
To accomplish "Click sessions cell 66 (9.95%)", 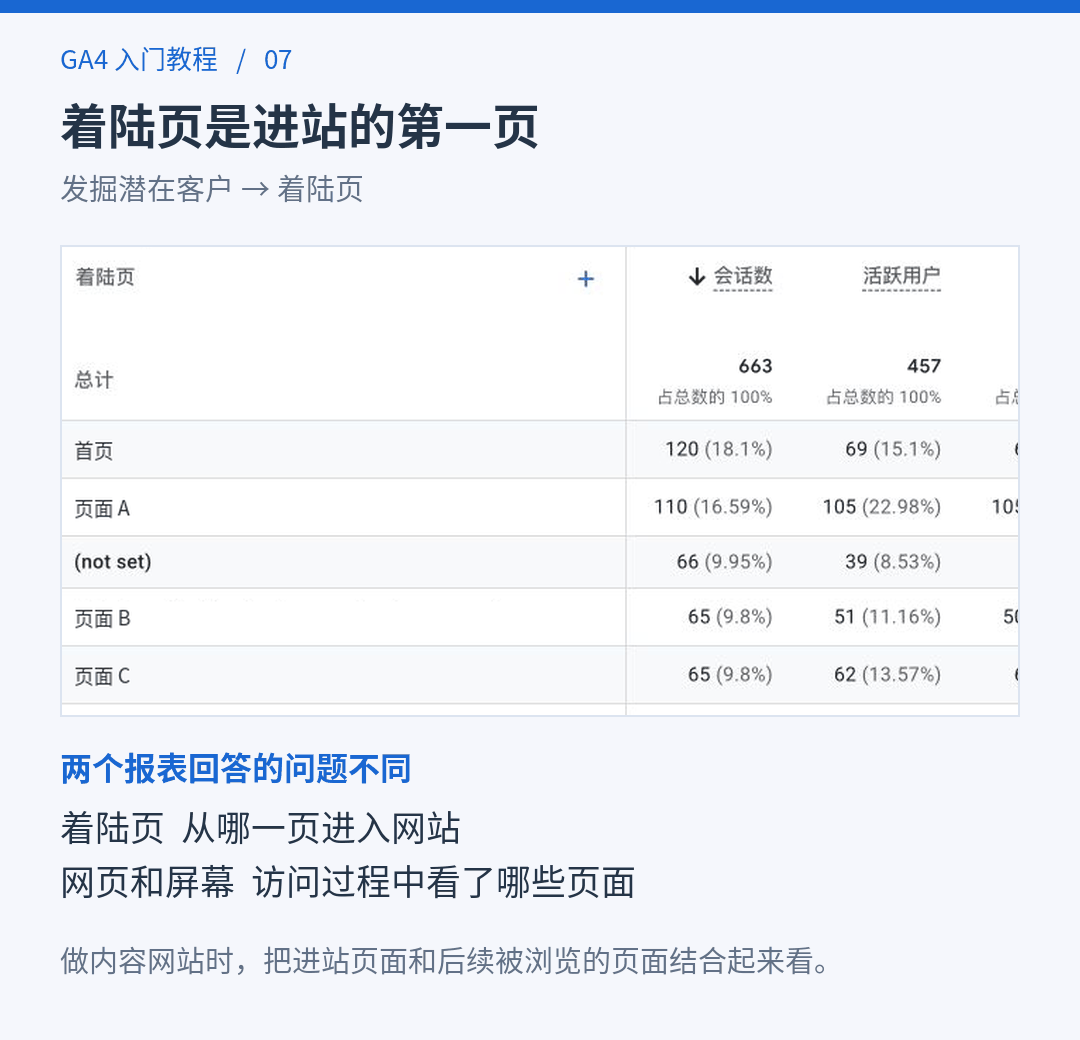I will point(725,561).
